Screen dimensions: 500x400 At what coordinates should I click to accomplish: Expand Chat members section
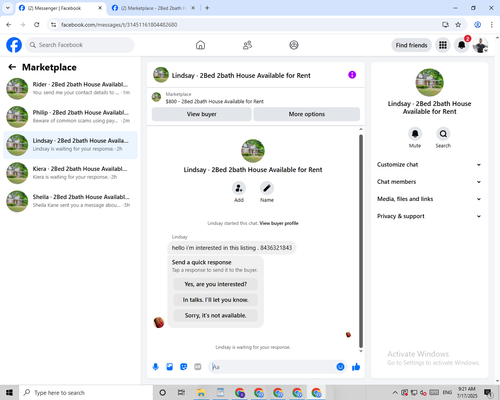pos(429,182)
